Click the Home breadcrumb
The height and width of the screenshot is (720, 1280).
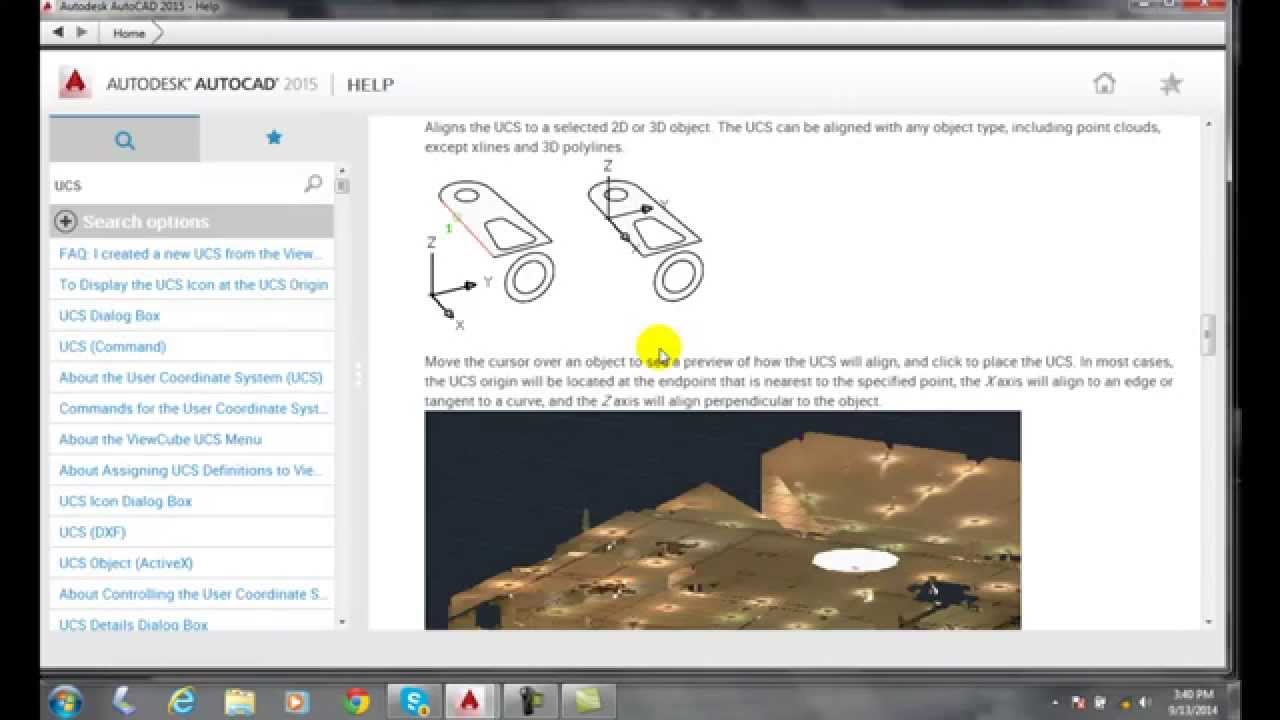point(129,33)
